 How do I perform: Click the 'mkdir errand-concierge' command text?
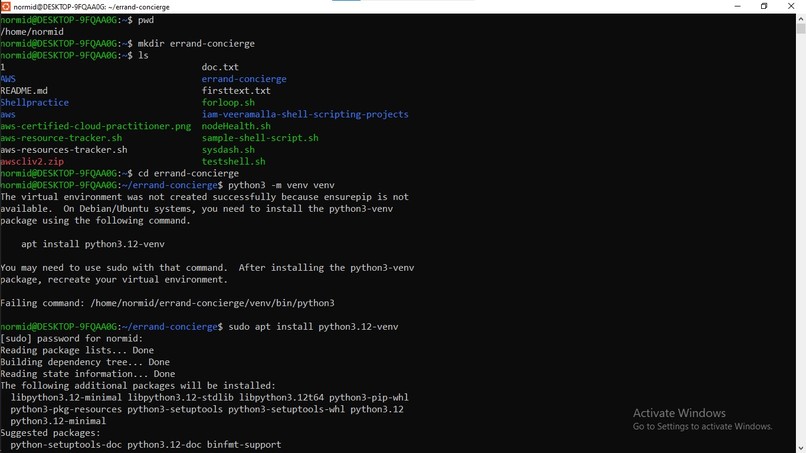(x=196, y=44)
